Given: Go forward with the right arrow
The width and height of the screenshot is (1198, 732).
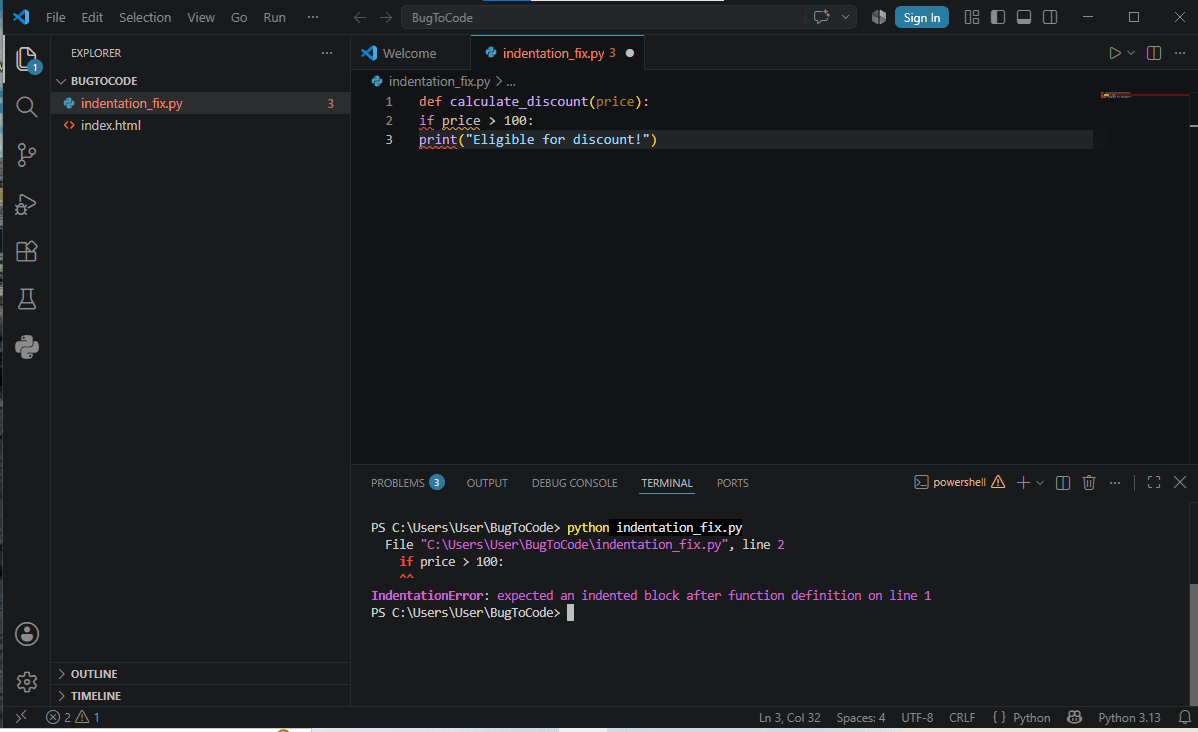Looking at the screenshot, I should [386, 18].
